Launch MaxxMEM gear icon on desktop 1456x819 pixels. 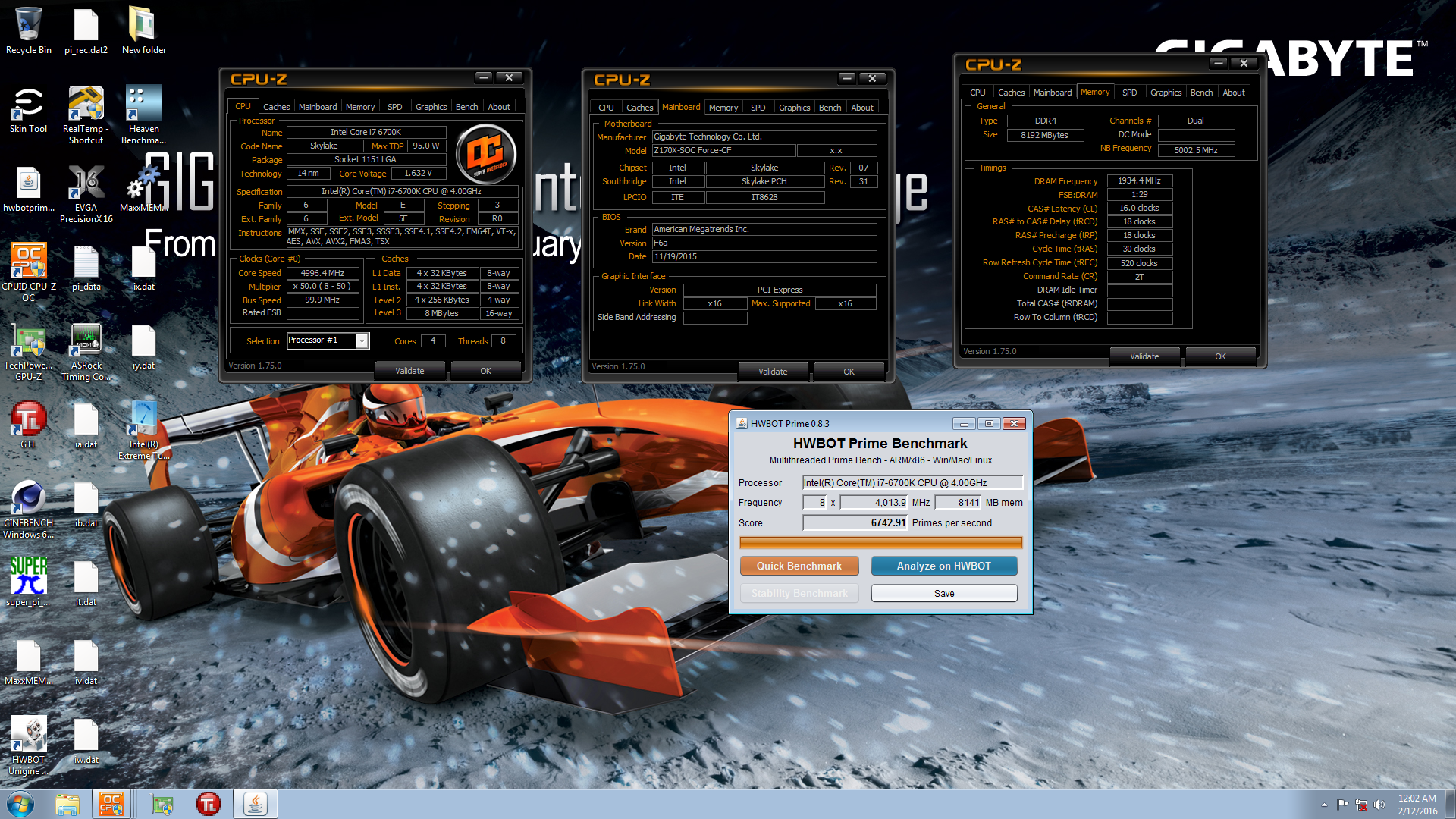click(143, 188)
